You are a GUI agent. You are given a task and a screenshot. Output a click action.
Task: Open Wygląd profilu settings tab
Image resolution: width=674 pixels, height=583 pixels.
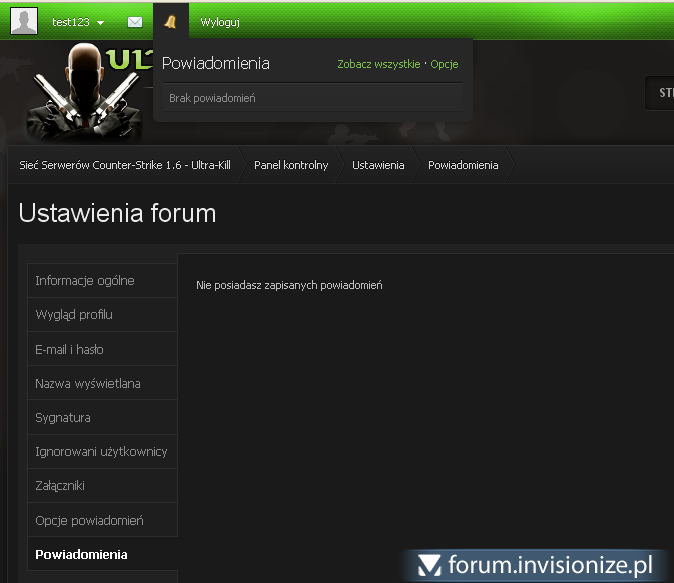click(x=74, y=315)
